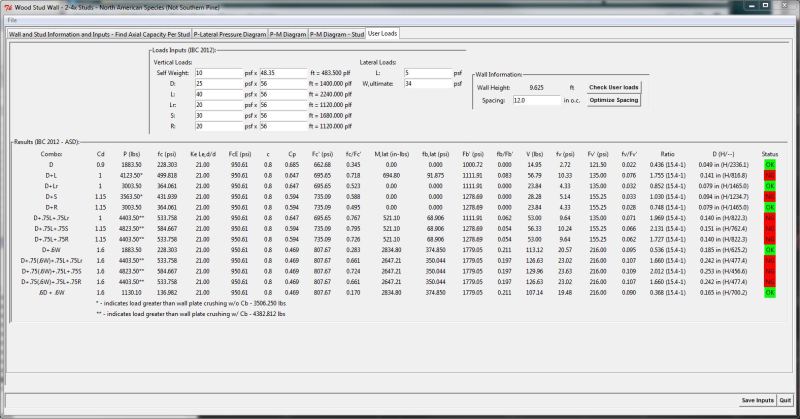This screenshot has width=800, height=419.
Task: Click the Ratio column header
Action: coord(667,154)
